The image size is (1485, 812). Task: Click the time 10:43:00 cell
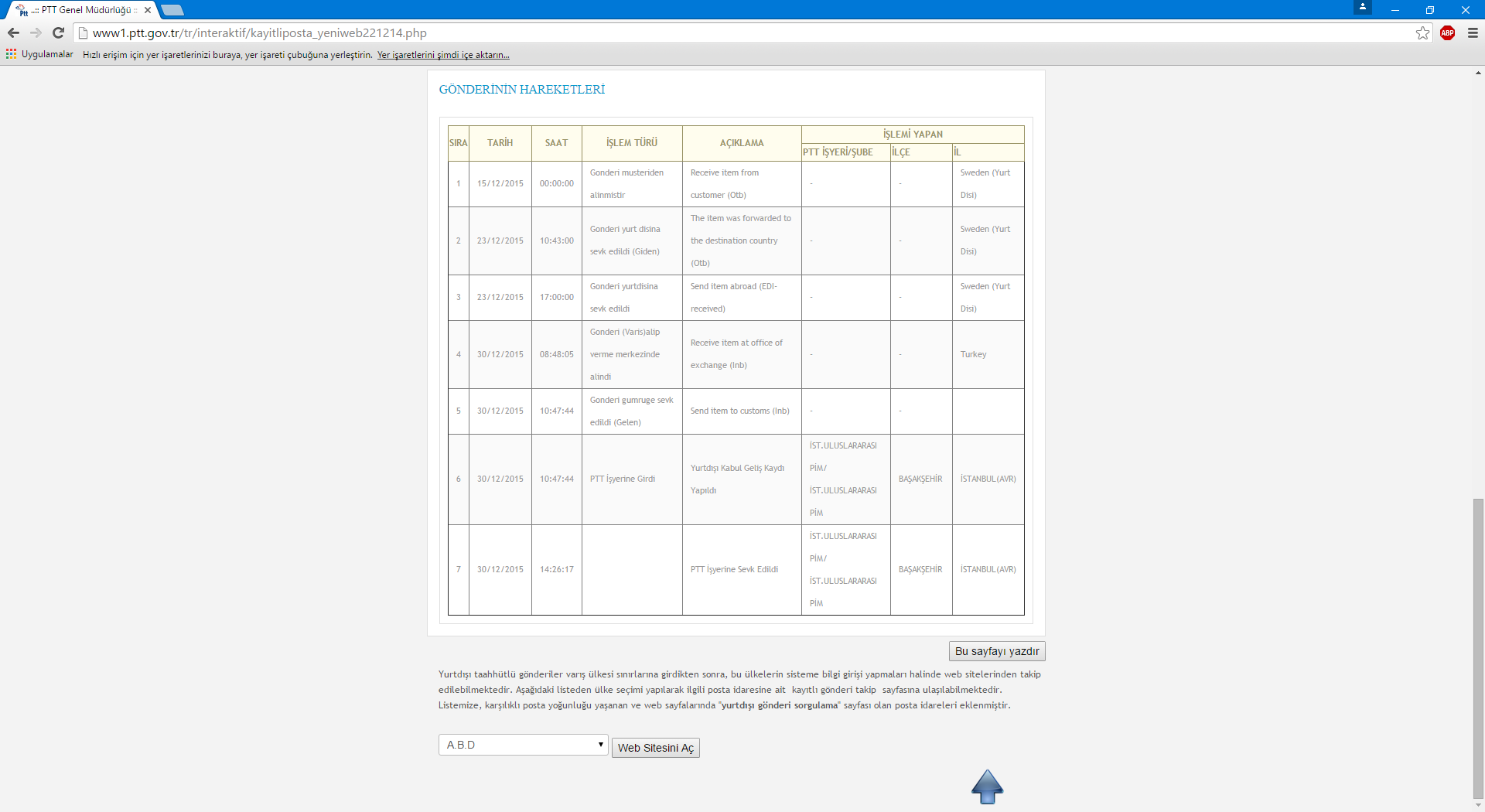click(556, 241)
